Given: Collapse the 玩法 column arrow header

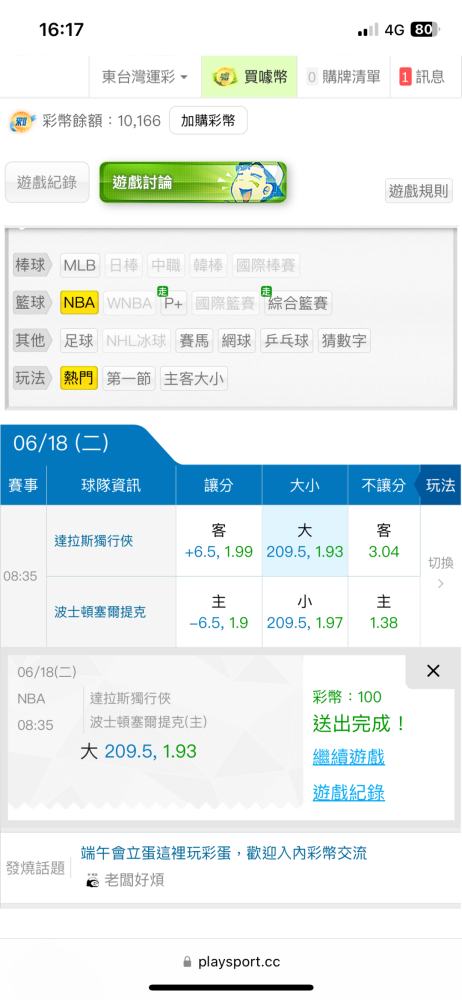Looking at the screenshot, I should click(x=438, y=485).
